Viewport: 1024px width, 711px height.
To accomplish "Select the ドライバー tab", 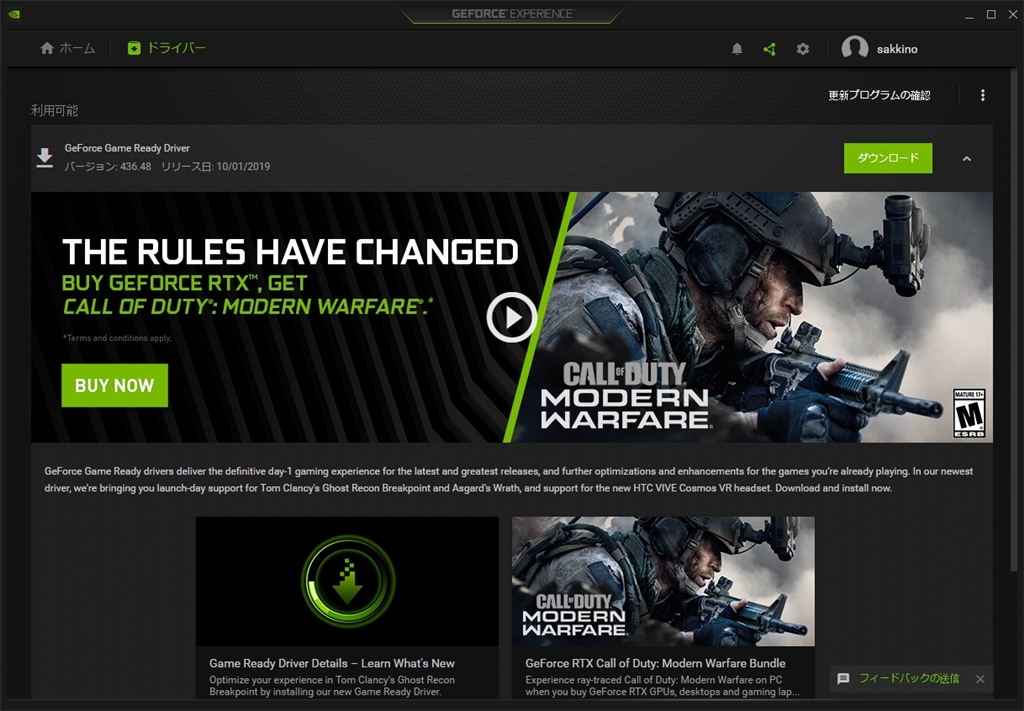I will [167, 48].
